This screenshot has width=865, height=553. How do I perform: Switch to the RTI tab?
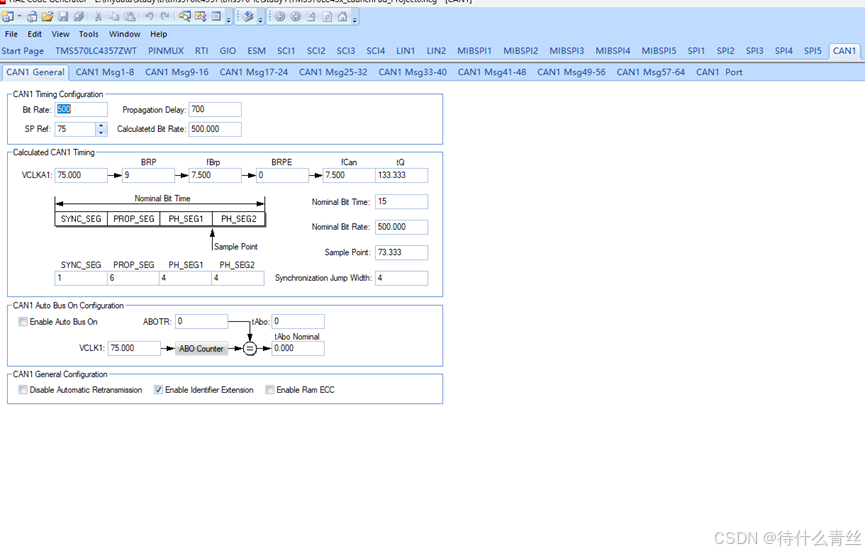pos(201,51)
